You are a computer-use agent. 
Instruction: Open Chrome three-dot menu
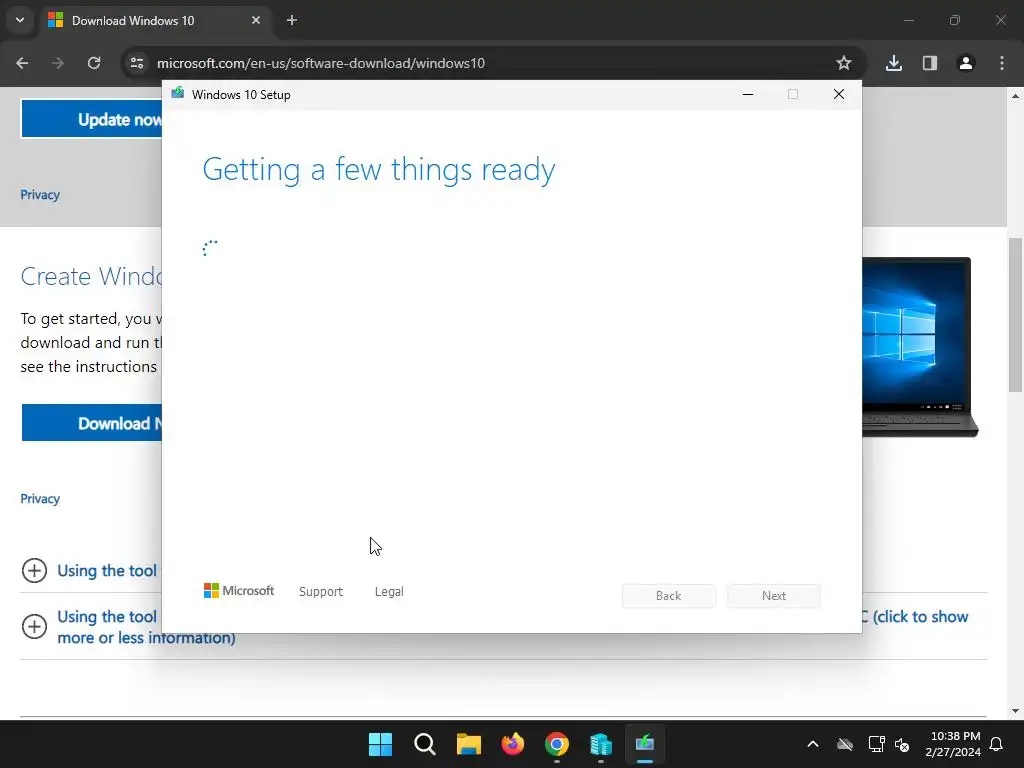[x=1002, y=63]
